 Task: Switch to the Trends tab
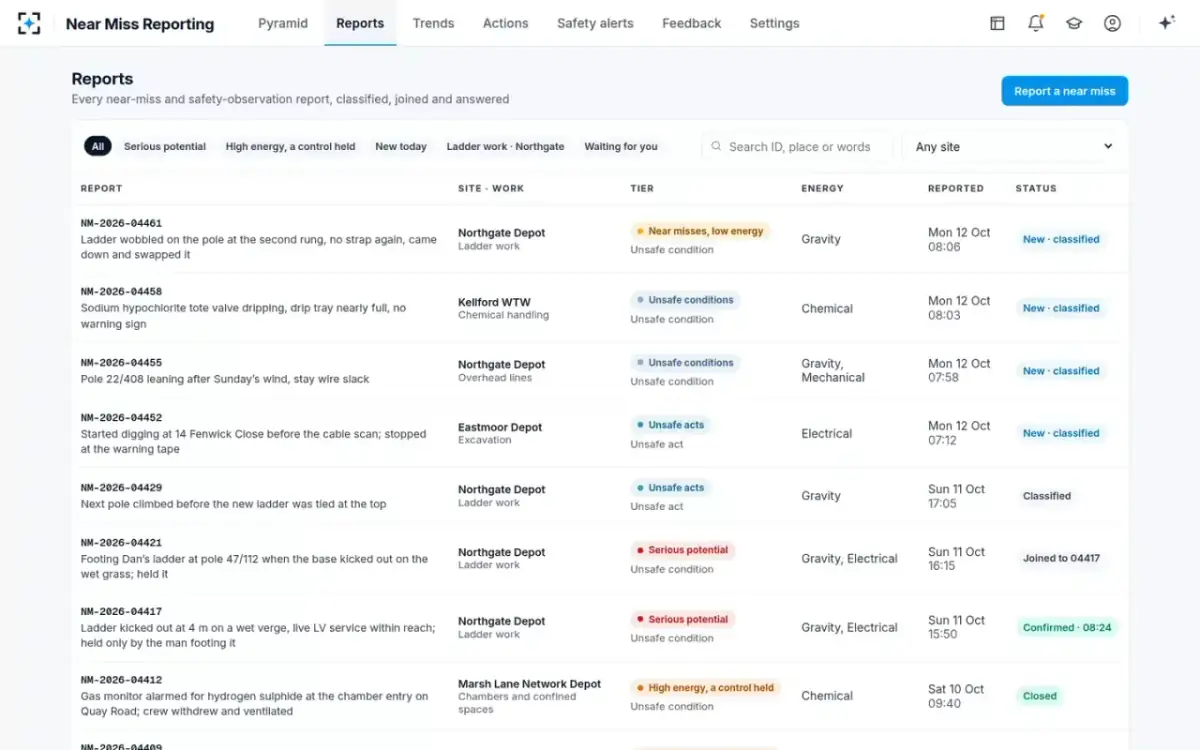(x=433, y=23)
